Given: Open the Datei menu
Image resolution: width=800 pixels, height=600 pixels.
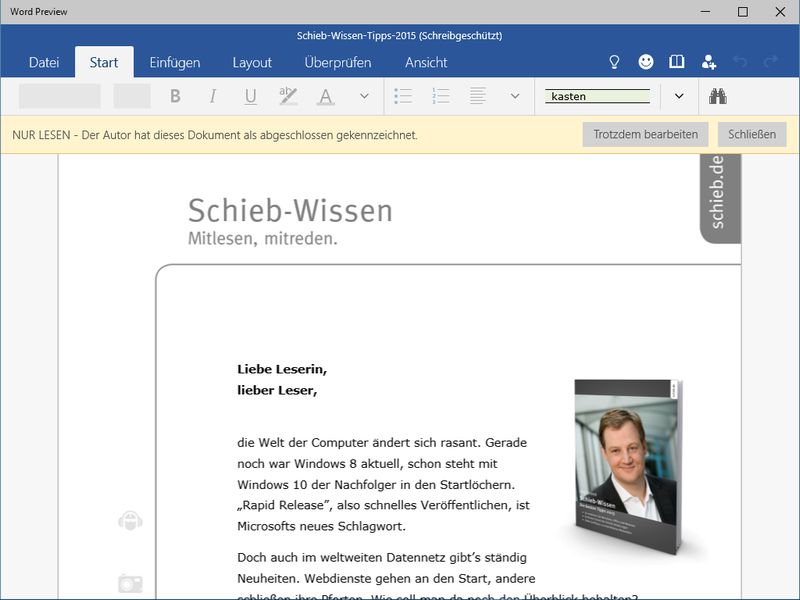Looking at the screenshot, I should [x=44, y=62].
